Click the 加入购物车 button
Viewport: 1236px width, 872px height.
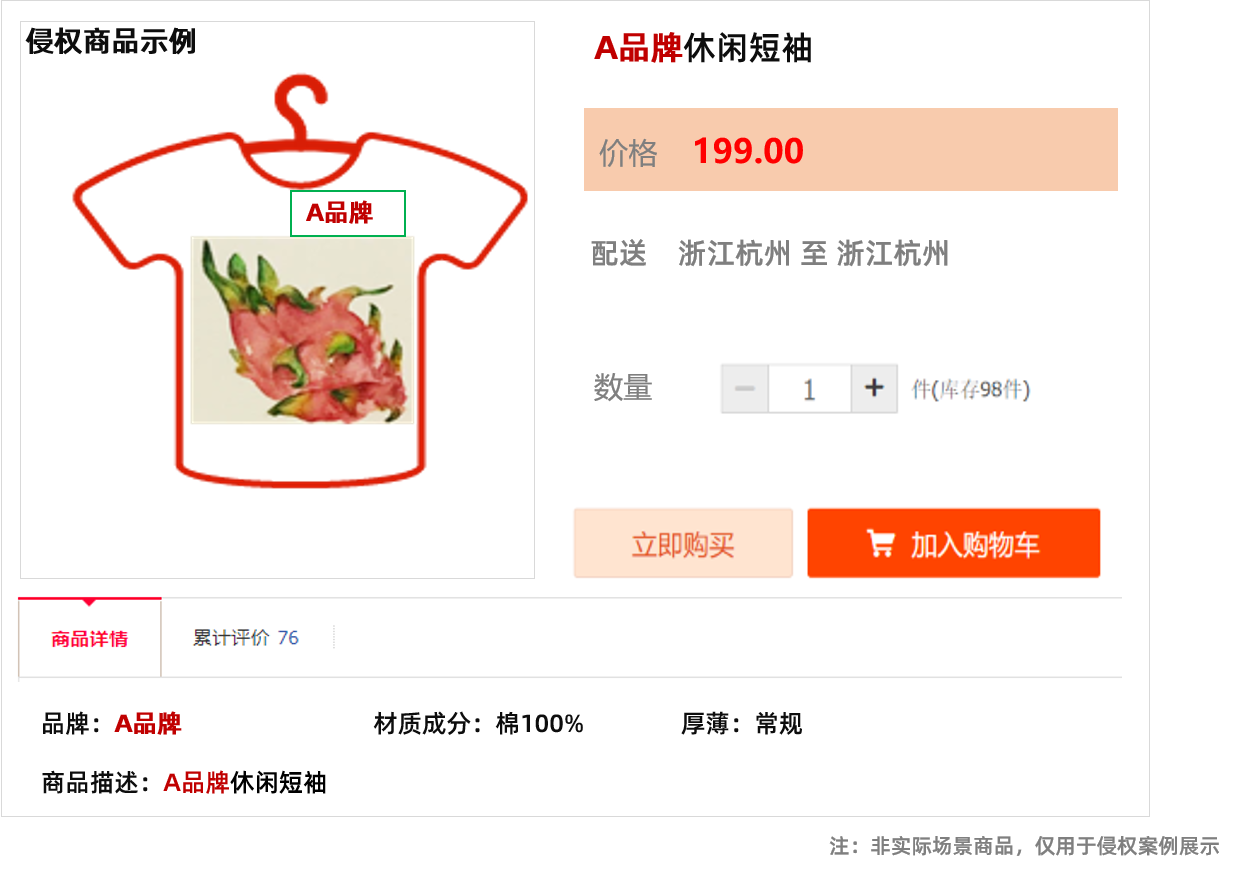click(954, 543)
